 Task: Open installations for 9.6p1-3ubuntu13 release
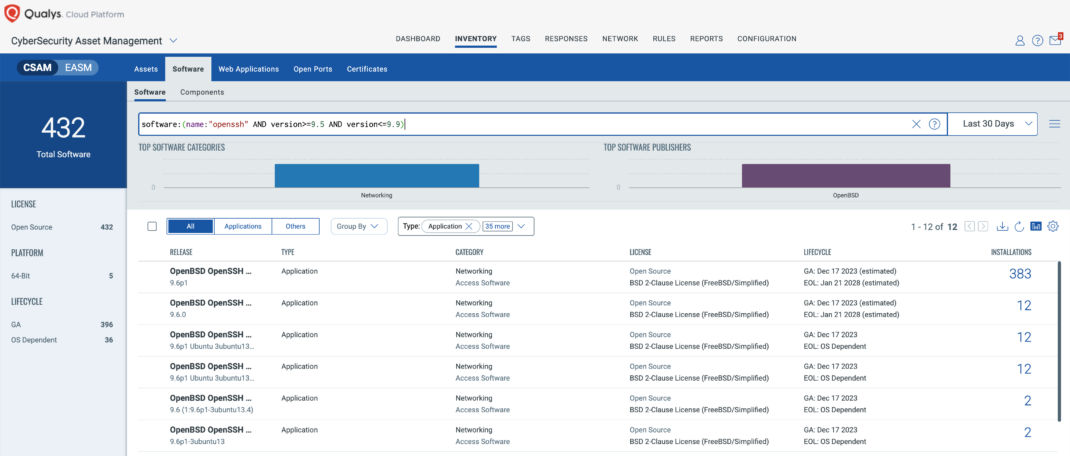tap(1027, 432)
